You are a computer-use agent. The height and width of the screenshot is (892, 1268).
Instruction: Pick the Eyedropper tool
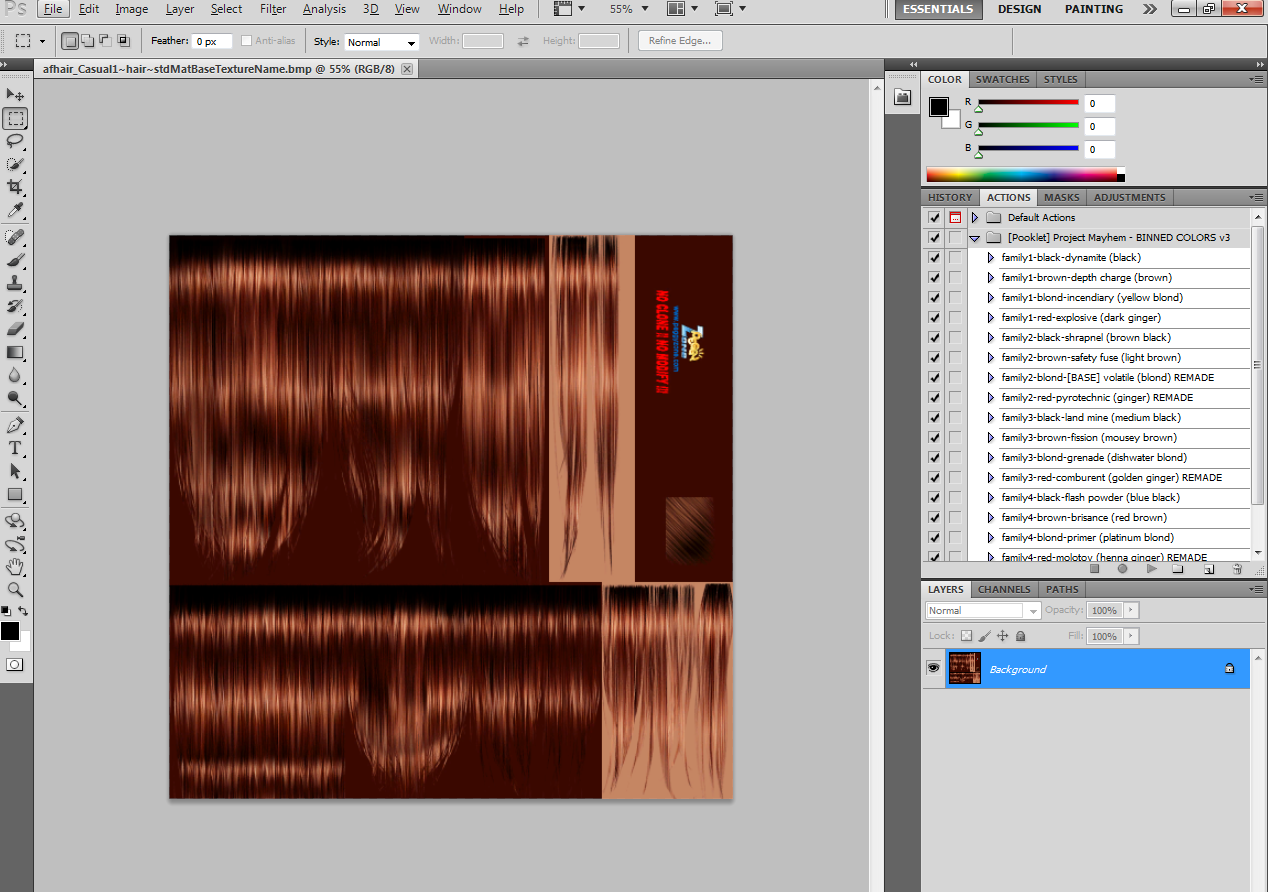(x=15, y=210)
